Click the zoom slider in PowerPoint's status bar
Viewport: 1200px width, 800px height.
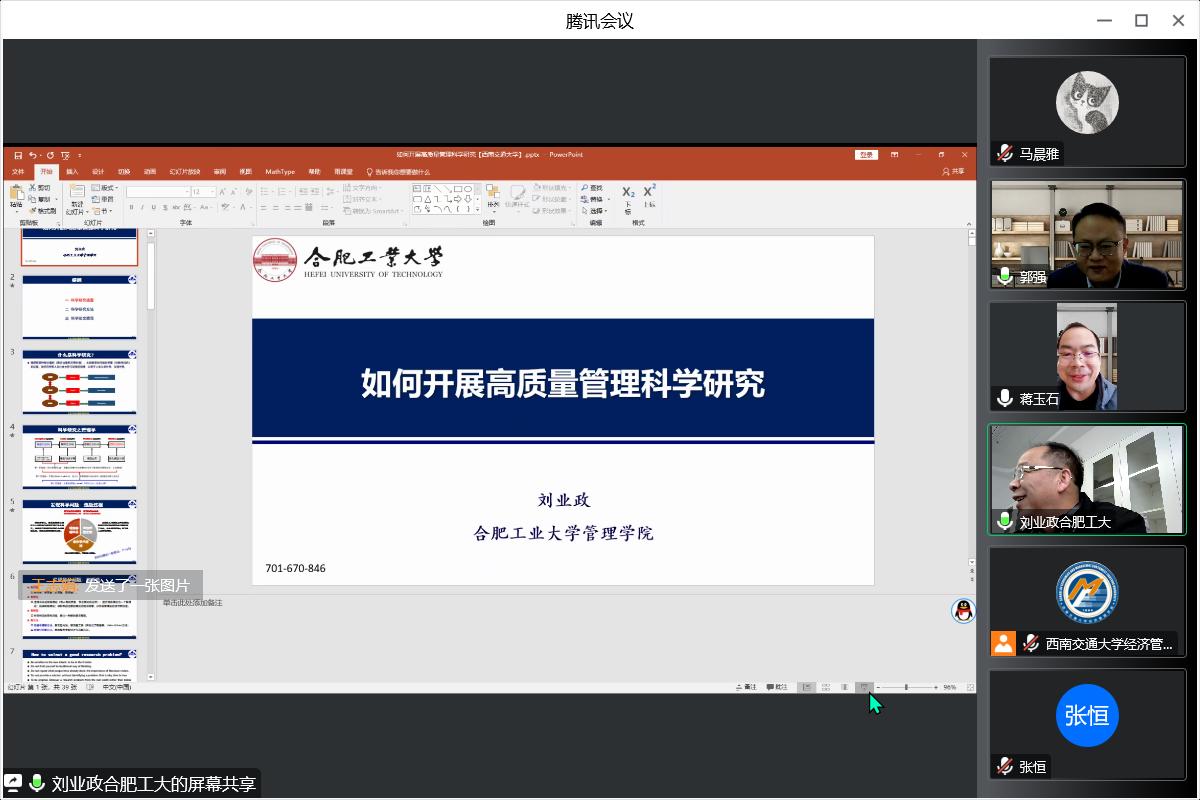click(906, 687)
